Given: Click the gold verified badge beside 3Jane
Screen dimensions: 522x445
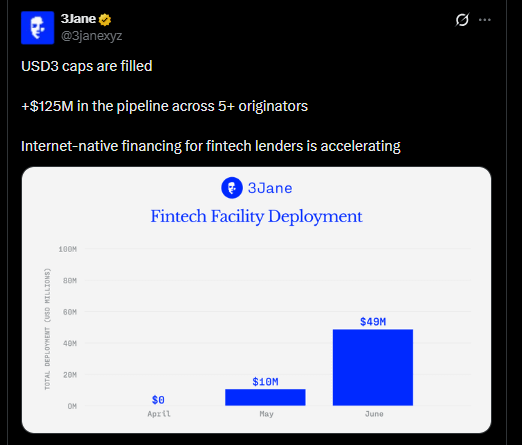Looking at the screenshot, I should (x=105, y=20).
